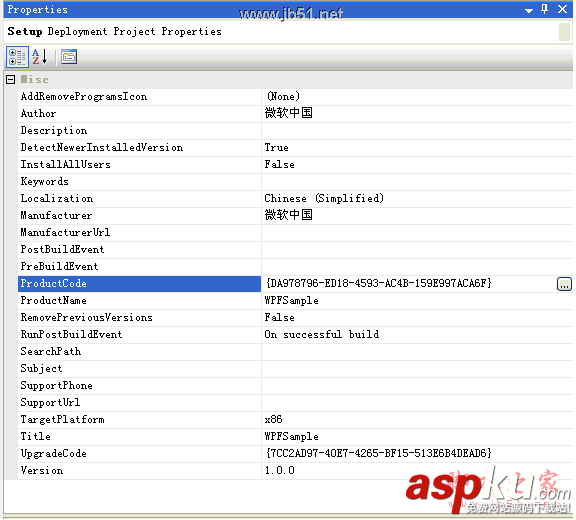
Task: Click the ProductName WPFSample value
Action: pyautogui.click(x=292, y=301)
